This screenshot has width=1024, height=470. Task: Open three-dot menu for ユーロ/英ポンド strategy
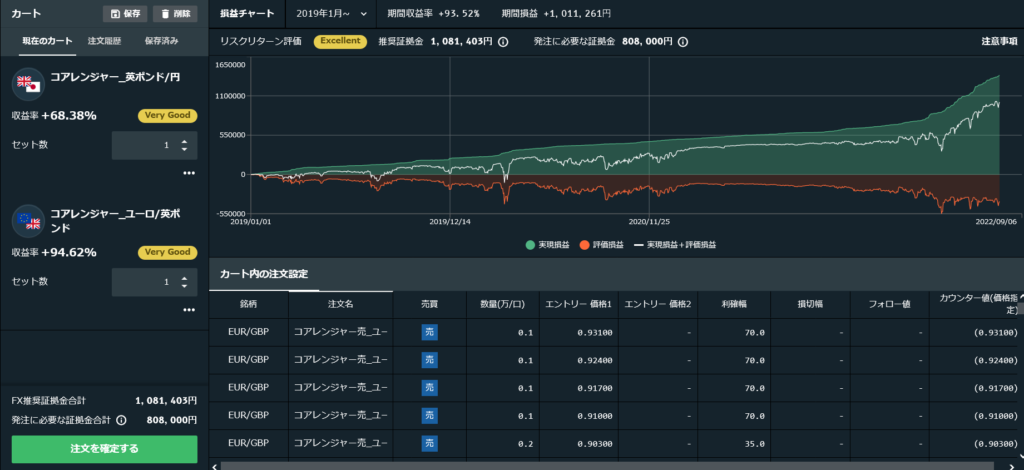188,310
